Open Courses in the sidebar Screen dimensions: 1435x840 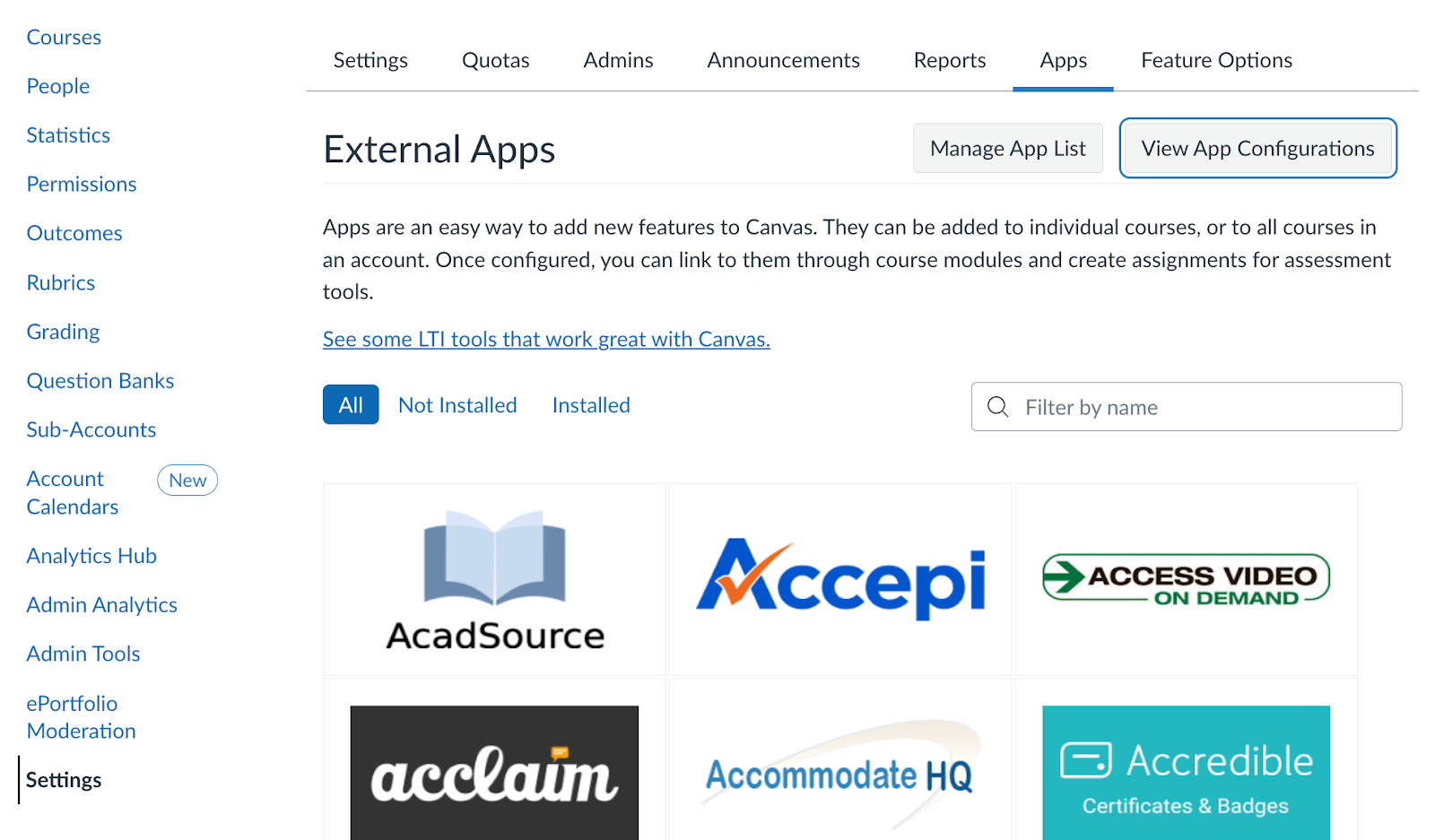coord(64,38)
